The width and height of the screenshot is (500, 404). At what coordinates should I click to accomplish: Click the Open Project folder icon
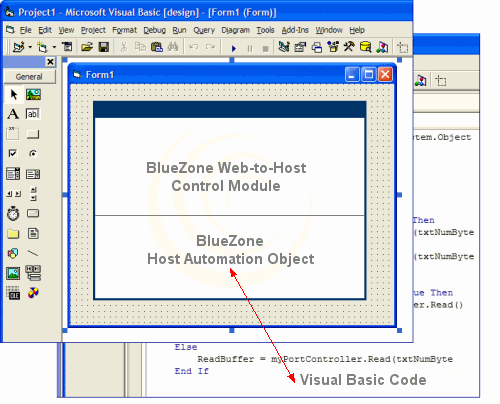[x=87, y=47]
